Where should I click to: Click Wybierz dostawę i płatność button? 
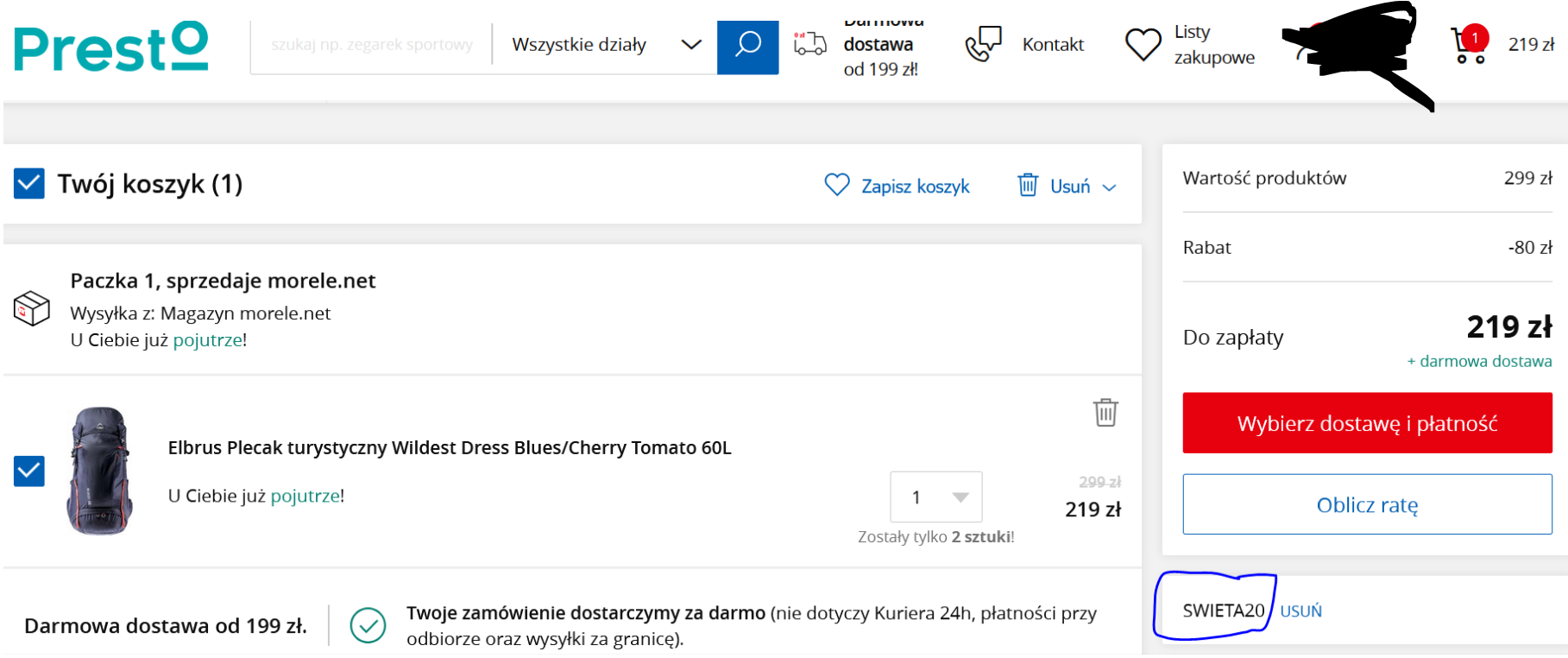[x=1367, y=423]
